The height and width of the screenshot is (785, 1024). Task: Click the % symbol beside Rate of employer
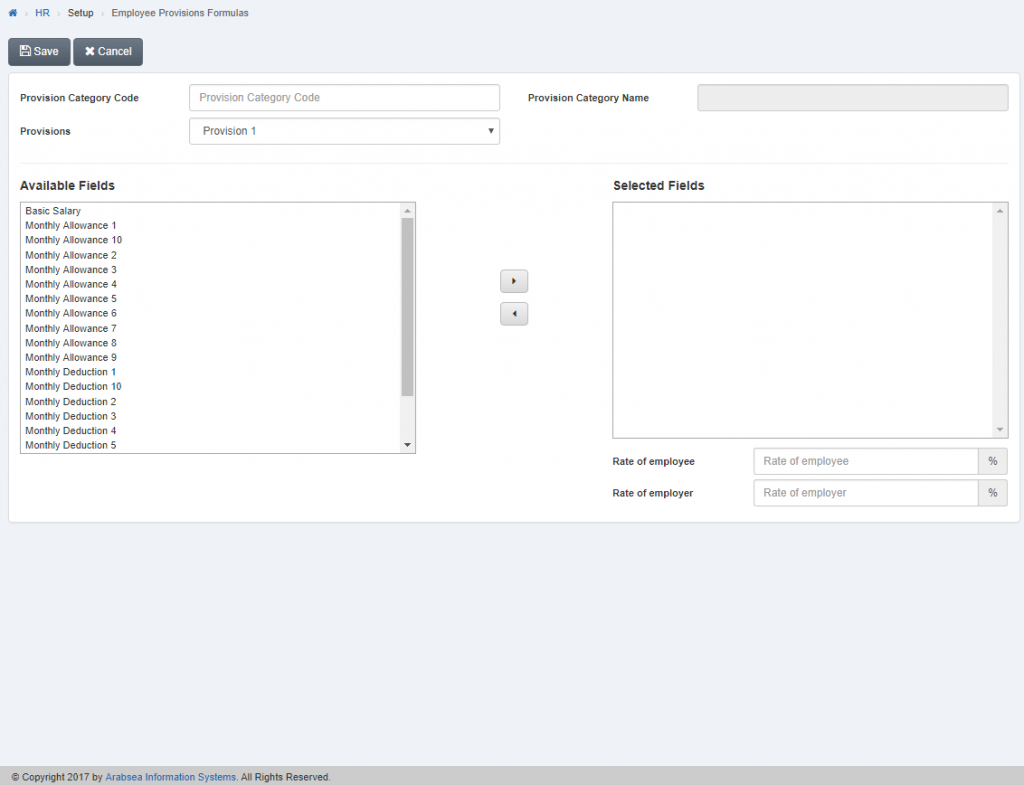click(992, 492)
